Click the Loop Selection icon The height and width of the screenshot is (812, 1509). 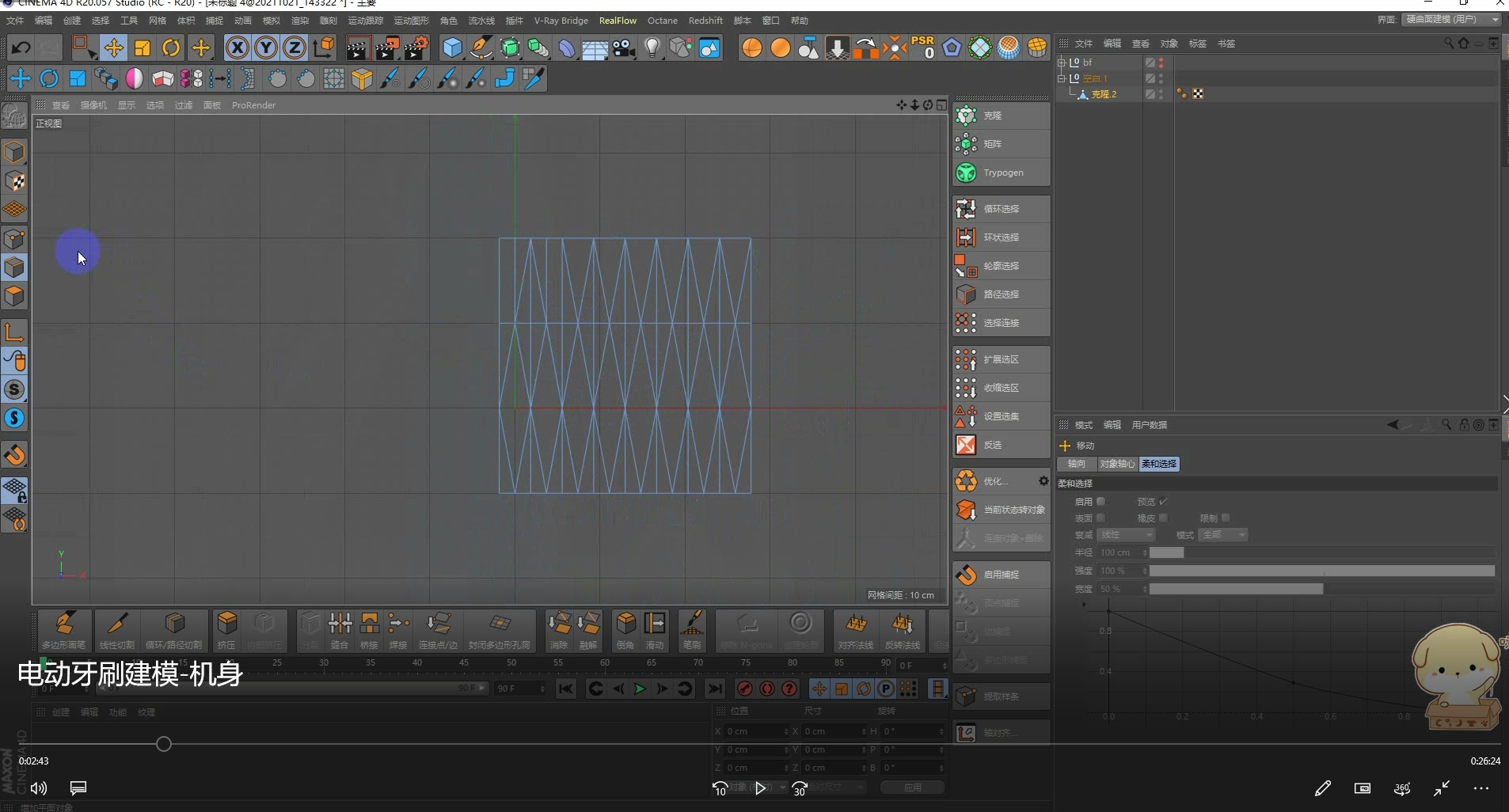(966, 209)
